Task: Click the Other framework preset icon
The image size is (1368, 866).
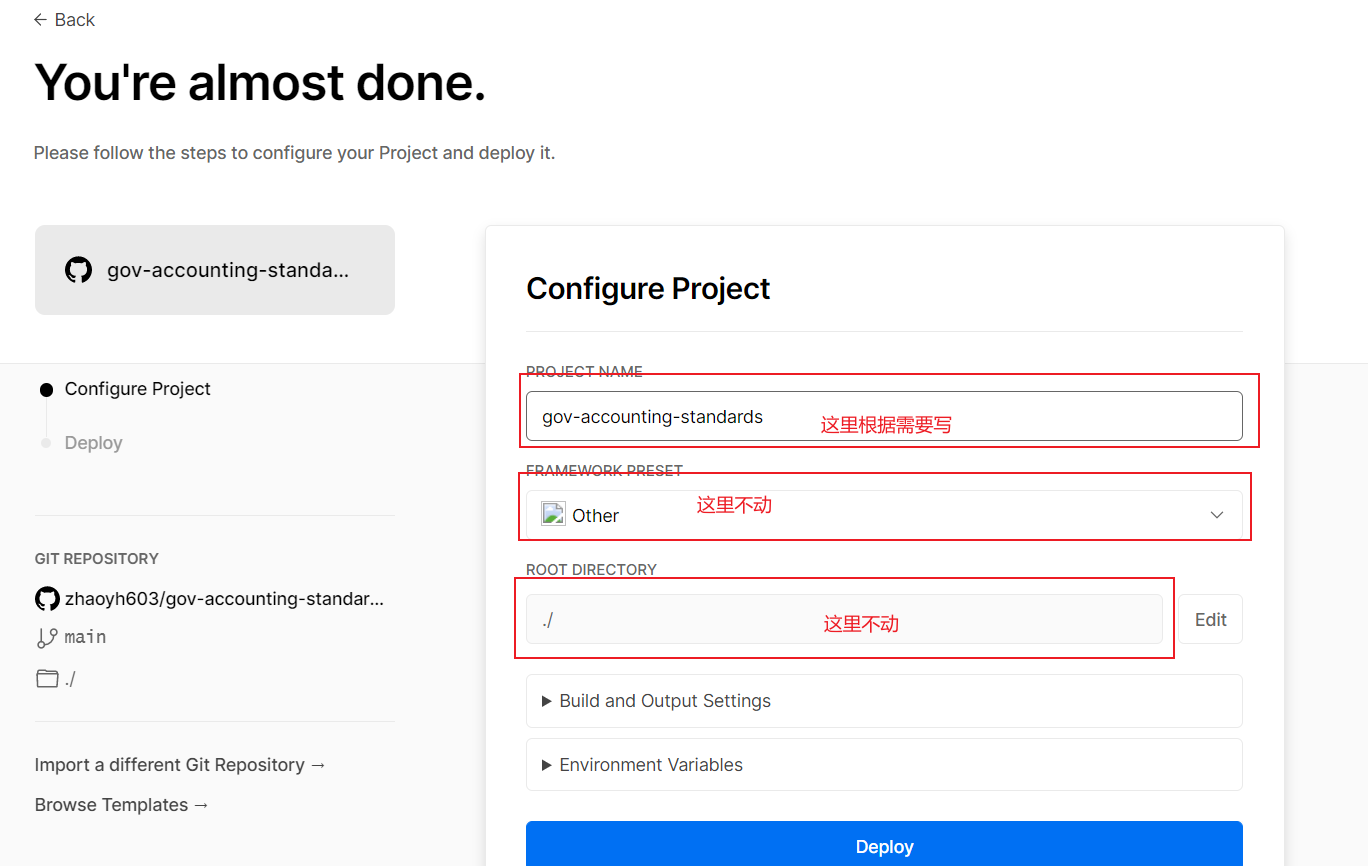Action: pyautogui.click(x=553, y=514)
